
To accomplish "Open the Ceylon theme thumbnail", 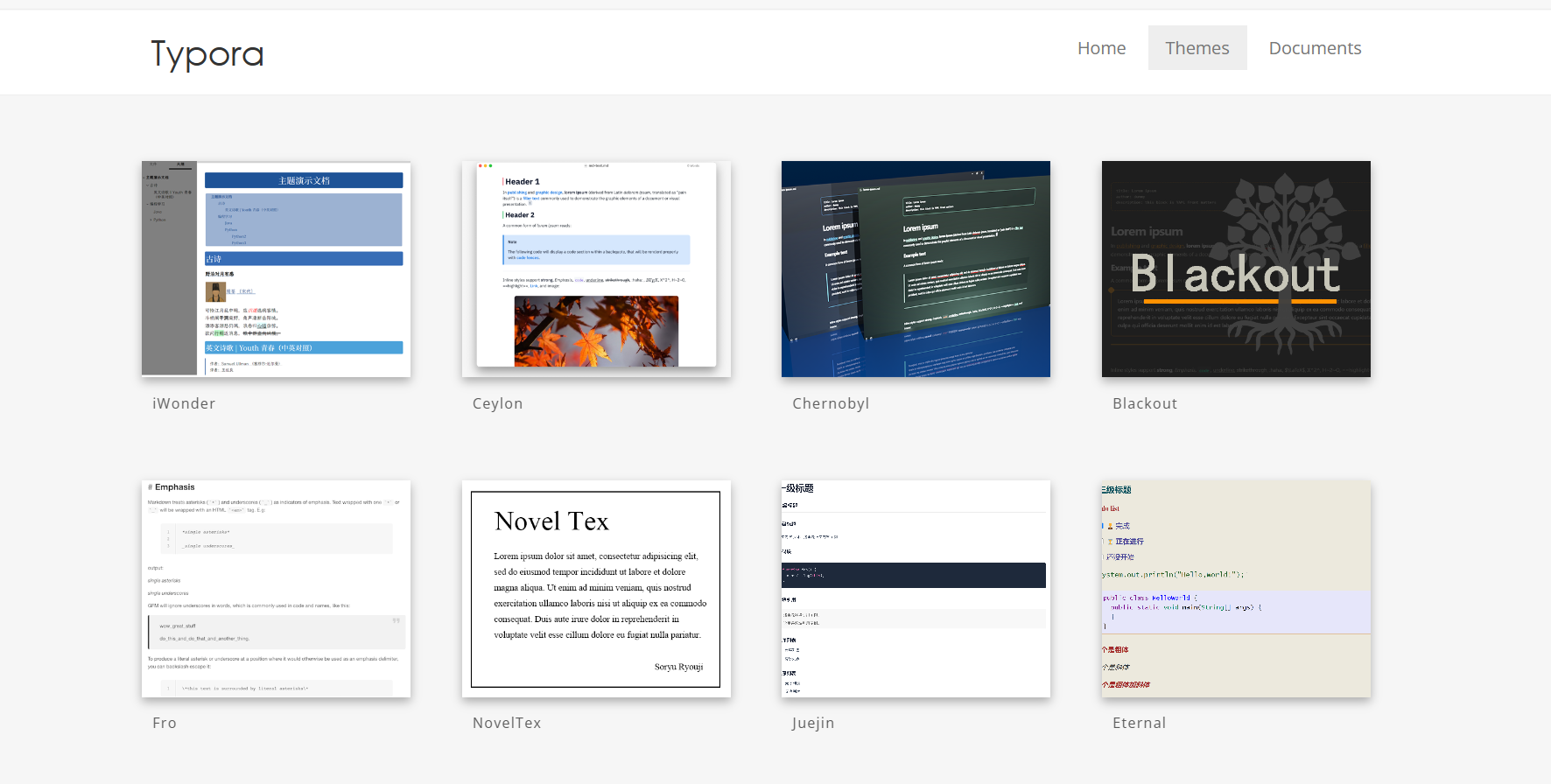I will pos(596,269).
